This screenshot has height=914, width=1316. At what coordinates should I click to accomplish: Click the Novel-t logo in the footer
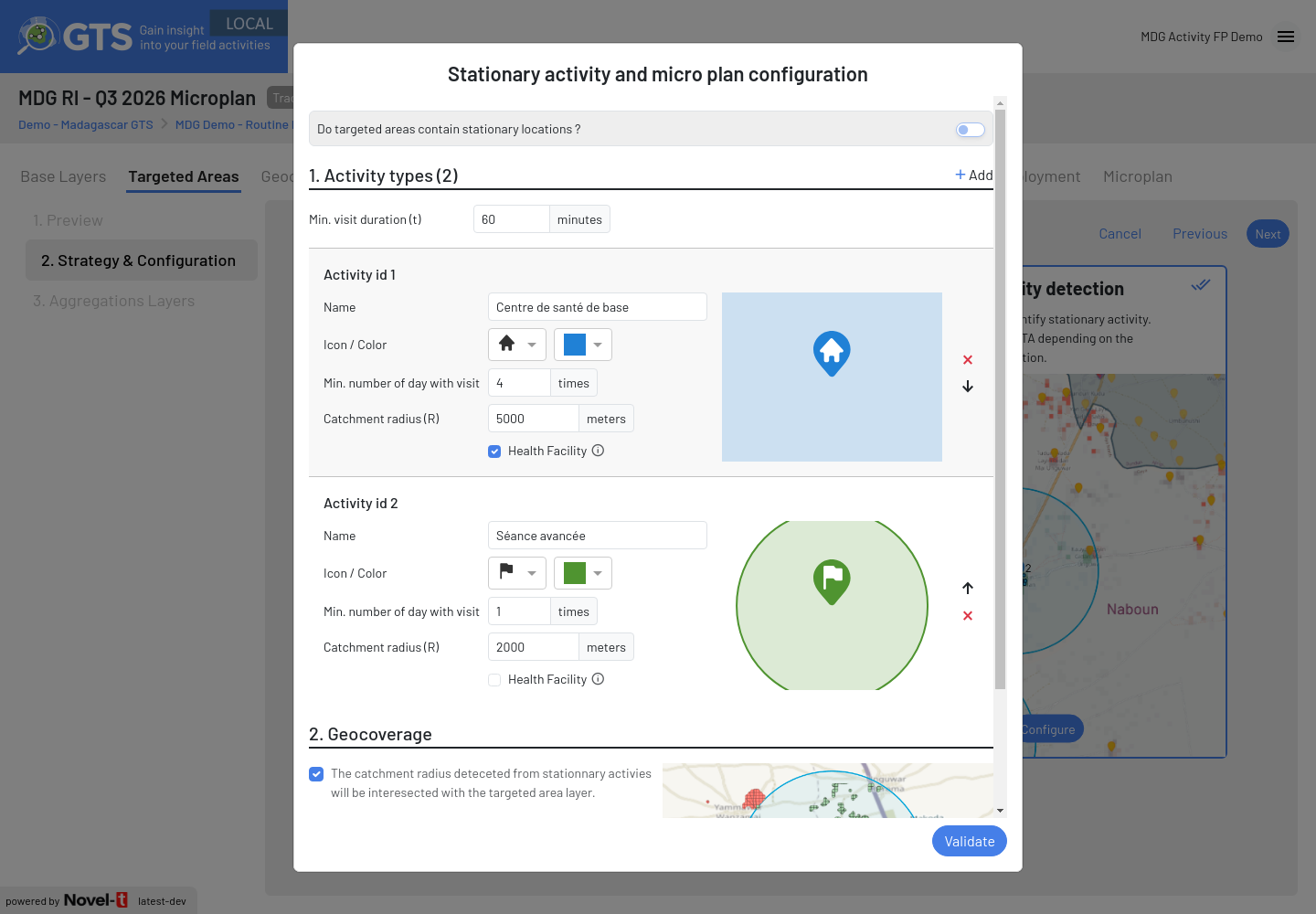coord(96,900)
